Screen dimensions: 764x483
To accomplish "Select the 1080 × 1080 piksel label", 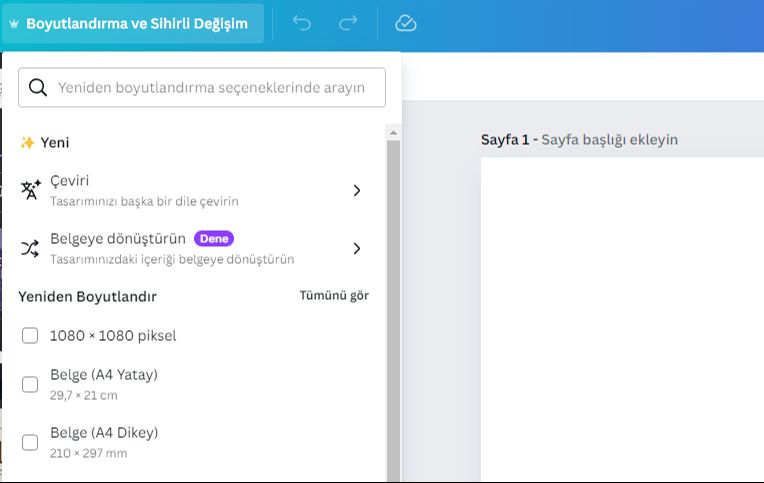I will coord(113,335).
